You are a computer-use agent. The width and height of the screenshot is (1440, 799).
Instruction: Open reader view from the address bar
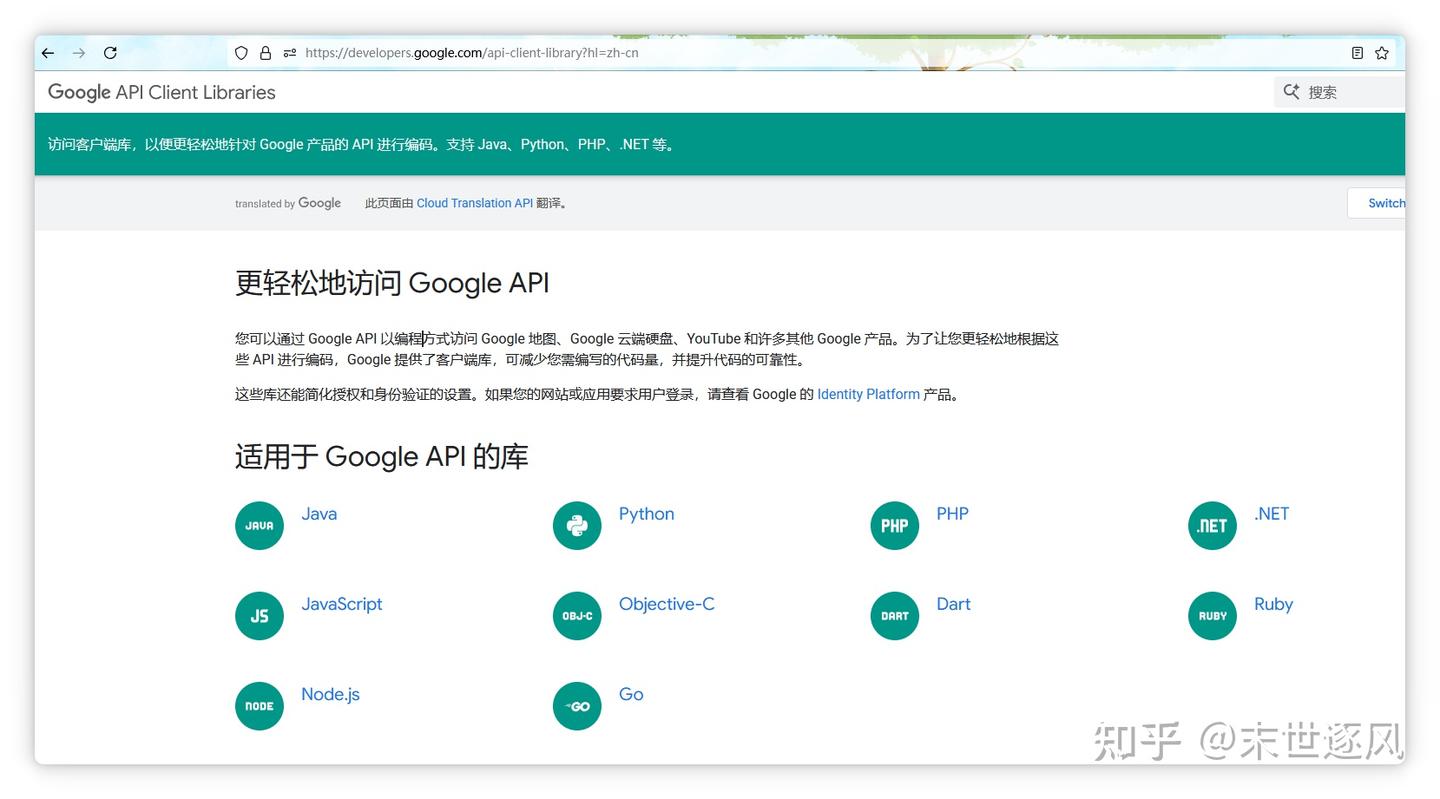tap(1357, 52)
